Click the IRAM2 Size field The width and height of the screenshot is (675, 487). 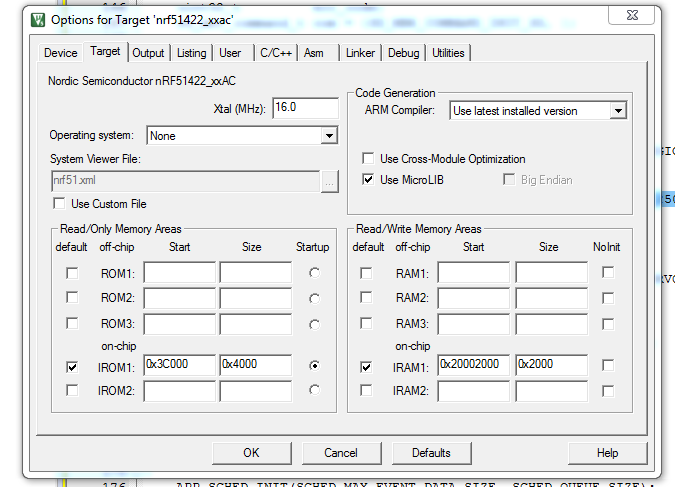pyautogui.click(x=551, y=391)
